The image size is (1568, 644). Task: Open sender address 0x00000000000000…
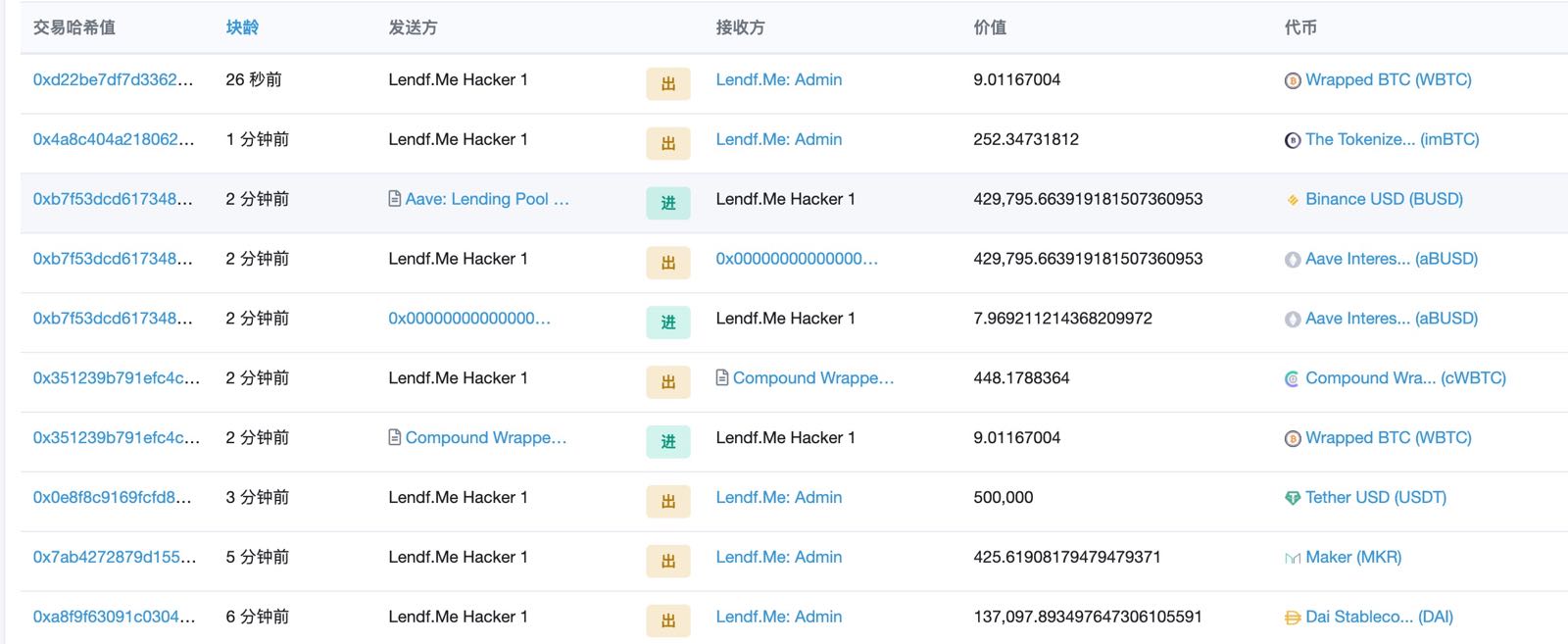pyautogui.click(x=469, y=319)
